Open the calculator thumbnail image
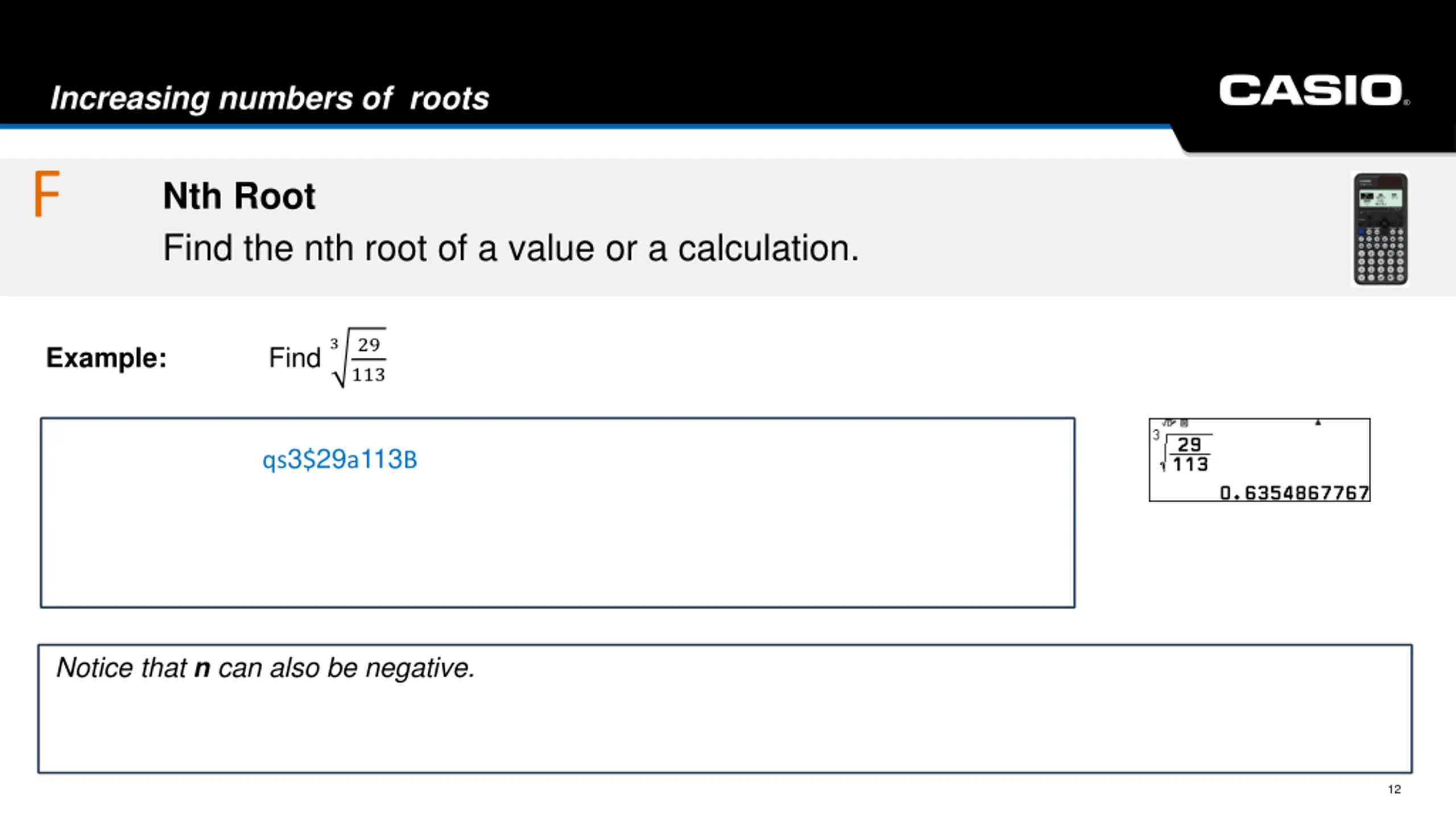Viewport: 1456px width, 819px height. coord(1380,229)
